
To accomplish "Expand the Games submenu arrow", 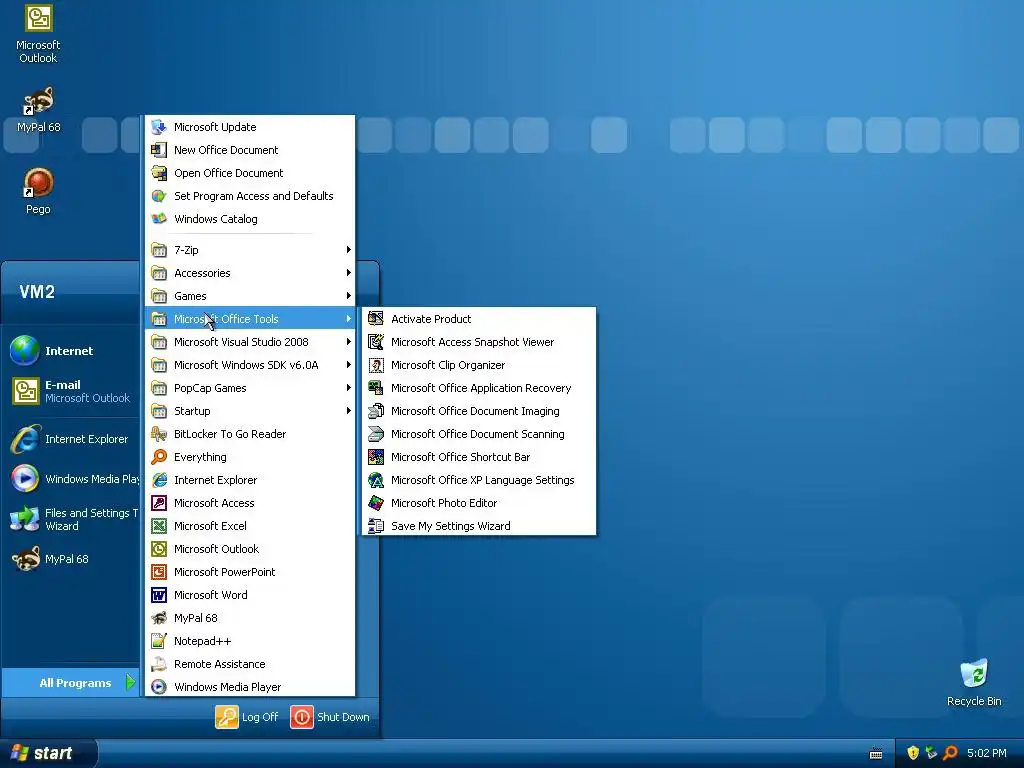I will pos(349,296).
